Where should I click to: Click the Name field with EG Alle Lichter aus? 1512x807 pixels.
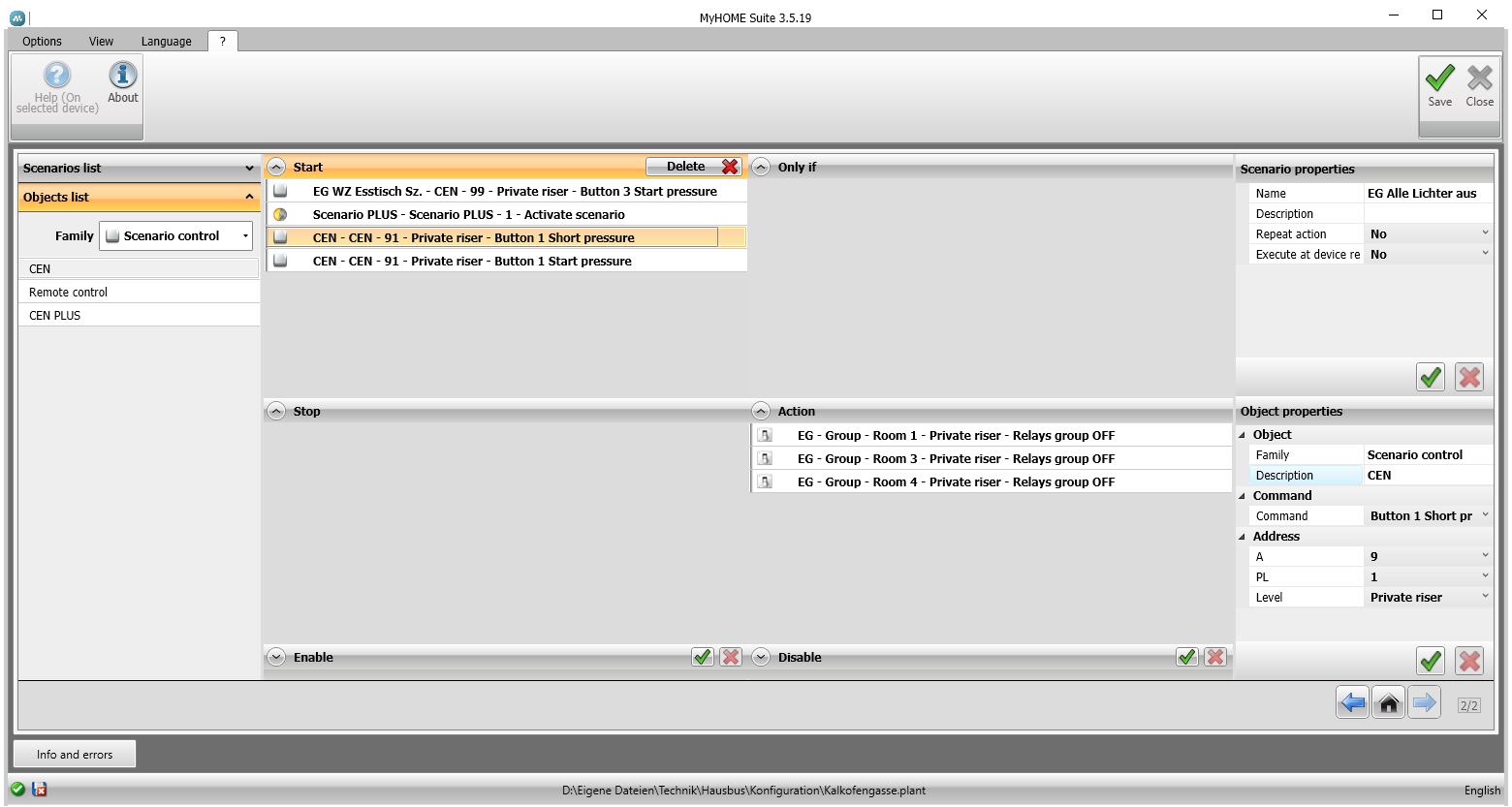click(x=1429, y=193)
